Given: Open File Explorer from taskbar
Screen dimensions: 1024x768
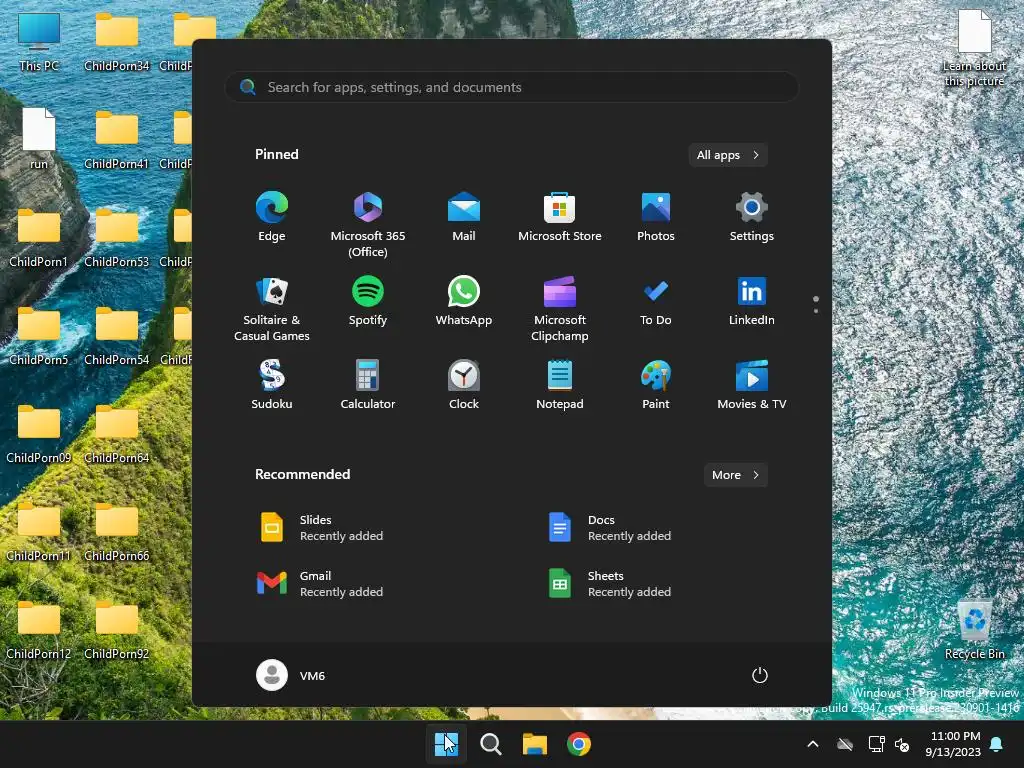Looking at the screenshot, I should coord(535,744).
